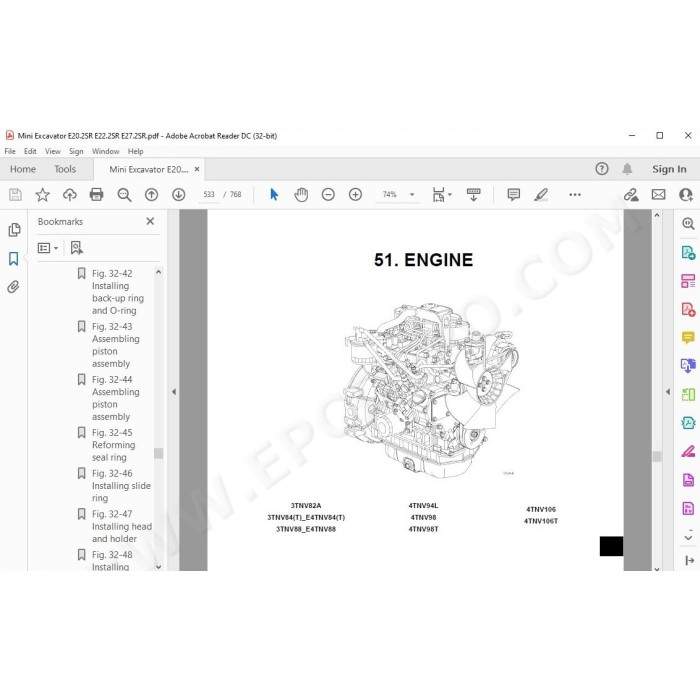Add a comment note icon
Viewport: 700px width, 700px height.
point(514,195)
